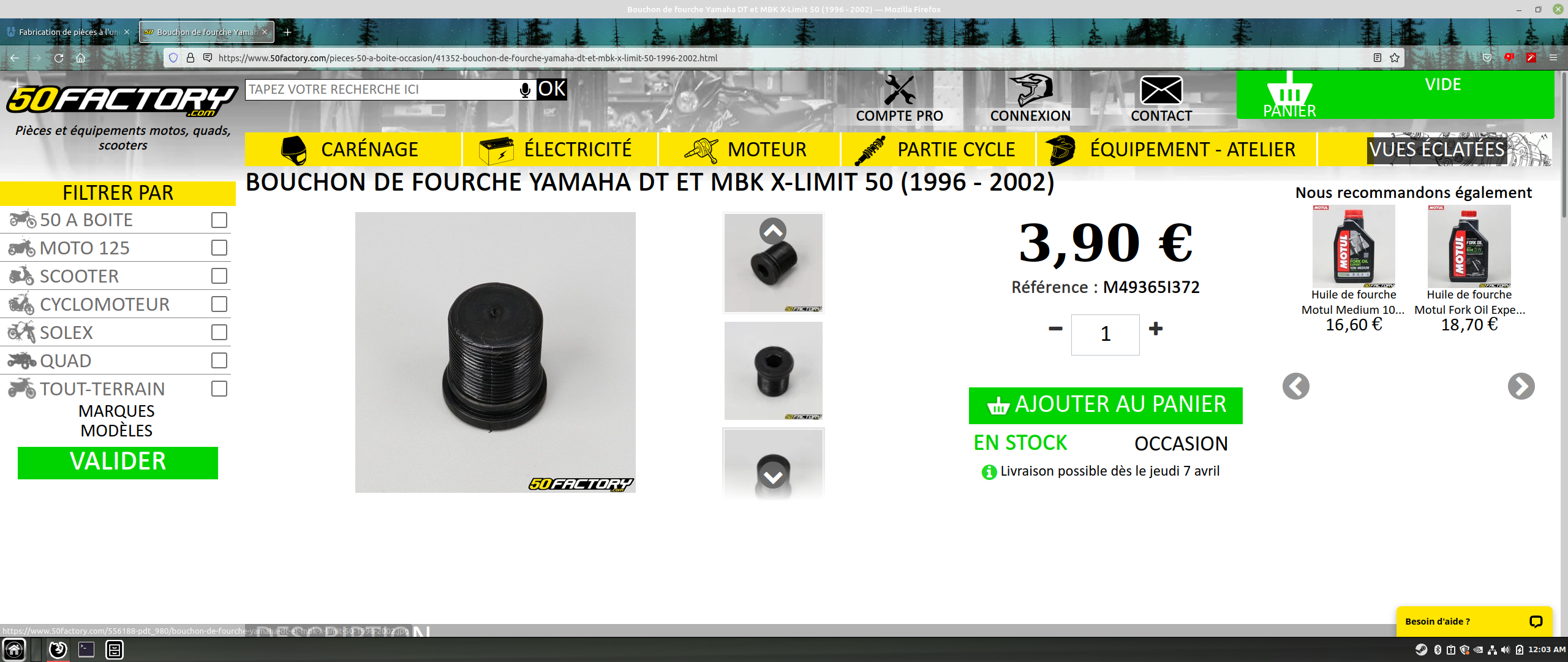The width and height of the screenshot is (1568, 662).
Task: Open the Compte Pro tools icon
Action: pyautogui.click(x=899, y=90)
